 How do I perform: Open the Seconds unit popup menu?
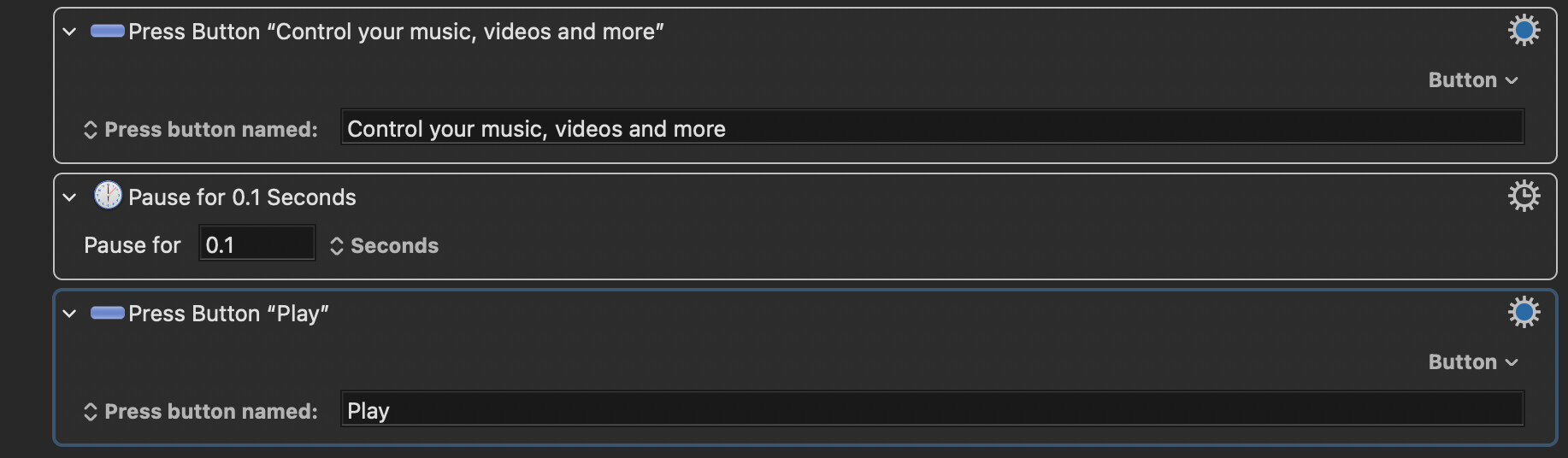coord(385,246)
